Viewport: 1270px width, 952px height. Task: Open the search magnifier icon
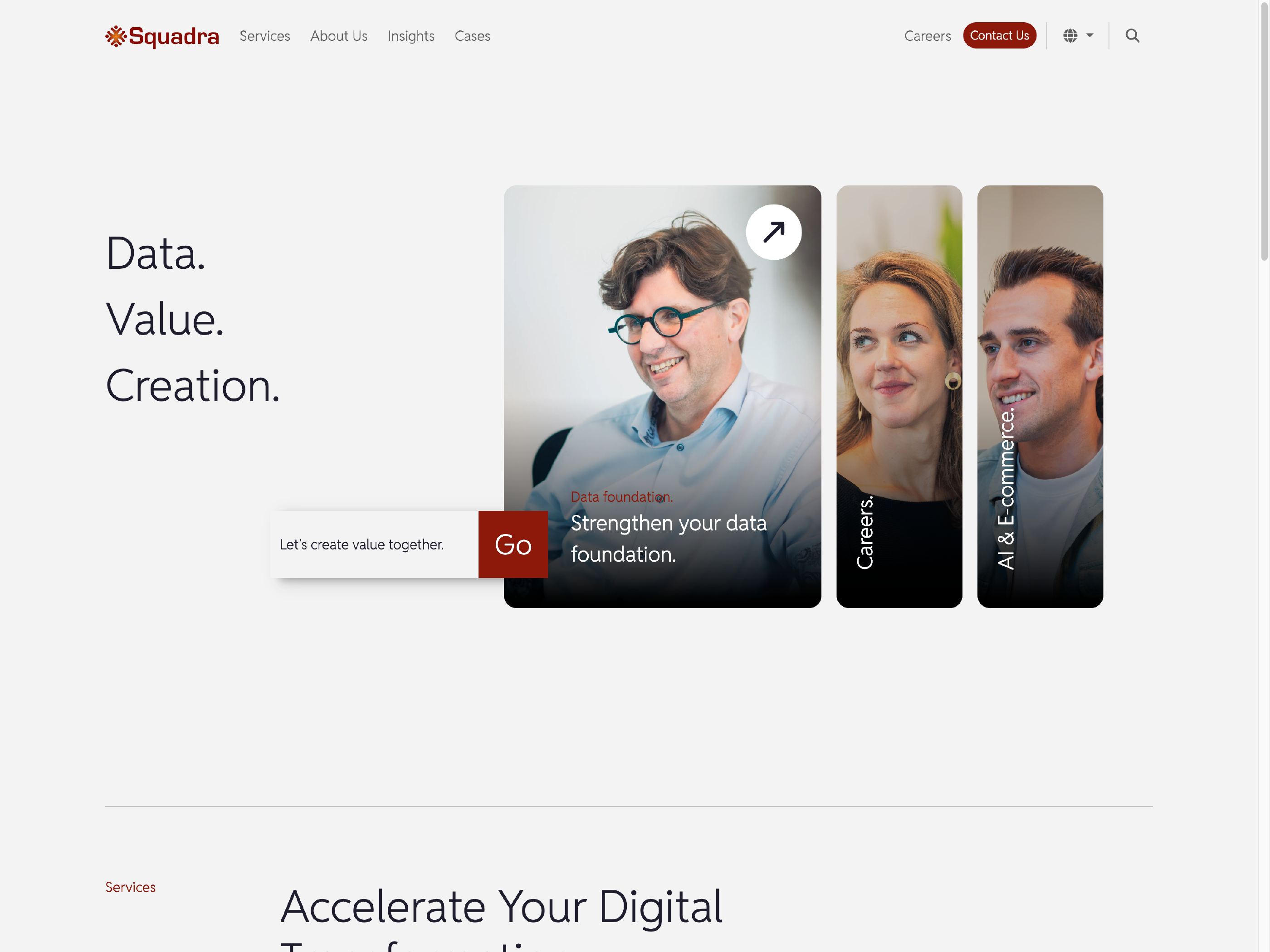click(1132, 35)
